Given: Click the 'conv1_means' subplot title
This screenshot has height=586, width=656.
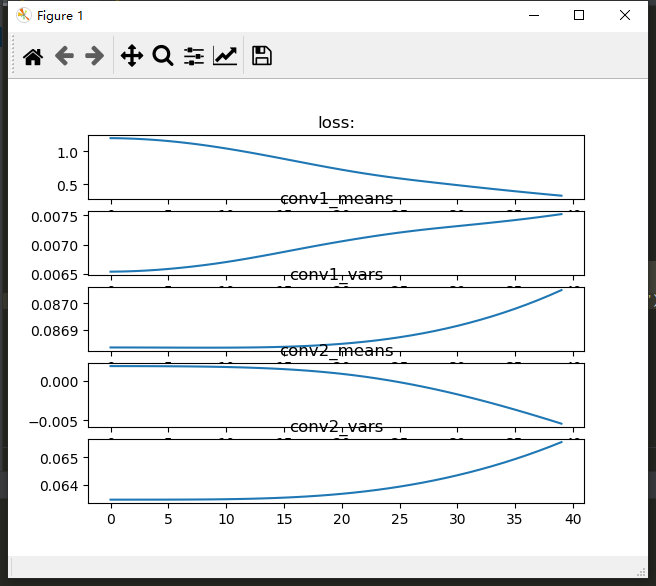Looking at the screenshot, I should click(x=336, y=198).
